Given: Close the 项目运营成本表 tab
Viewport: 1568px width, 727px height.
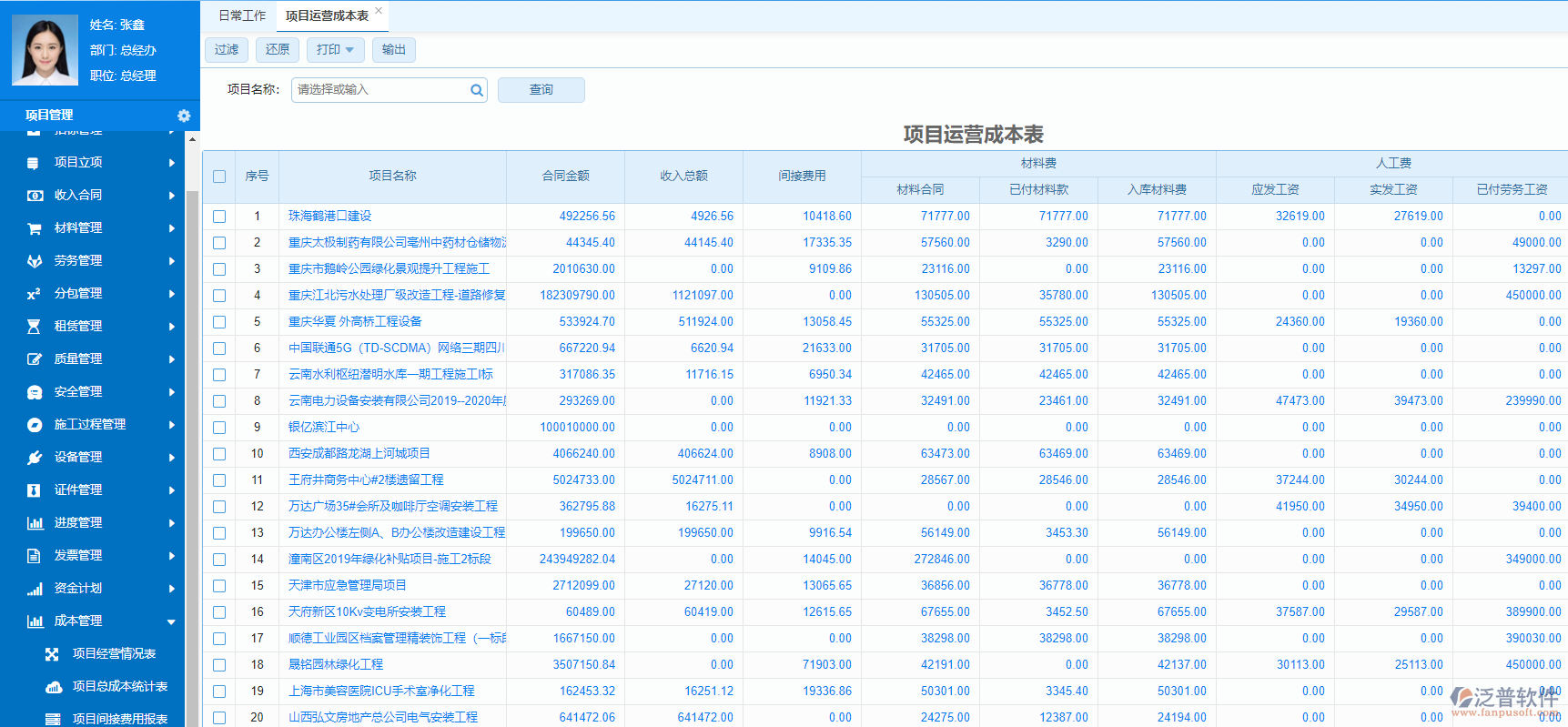Looking at the screenshot, I should click(x=379, y=11).
